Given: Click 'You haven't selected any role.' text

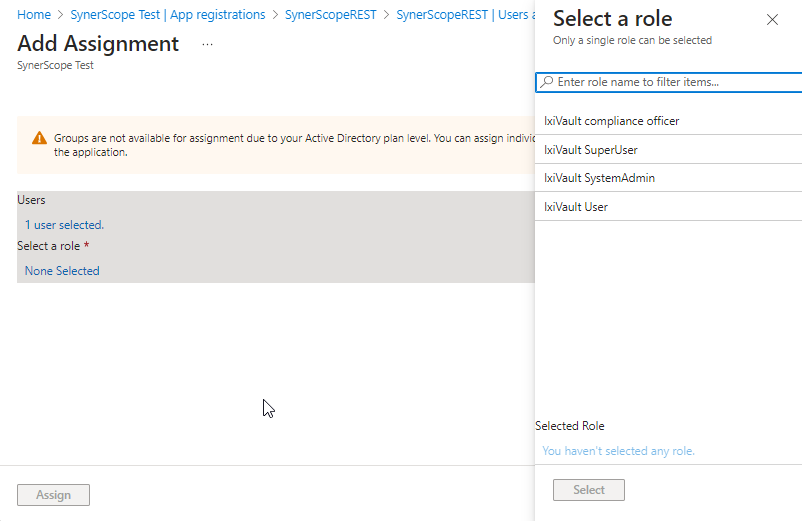Looking at the screenshot, I should point(618,451).
